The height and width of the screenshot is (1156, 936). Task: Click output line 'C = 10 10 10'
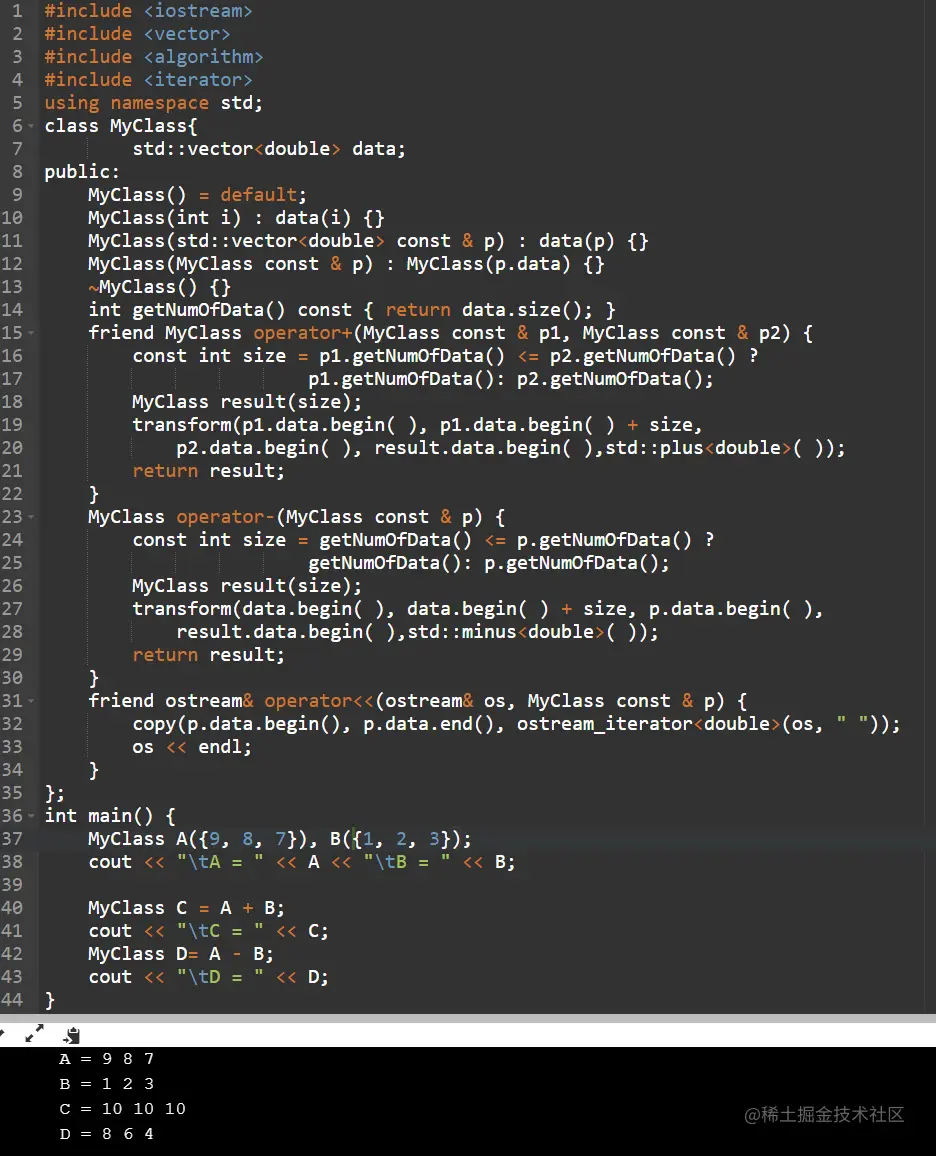tap(122, 1109)
